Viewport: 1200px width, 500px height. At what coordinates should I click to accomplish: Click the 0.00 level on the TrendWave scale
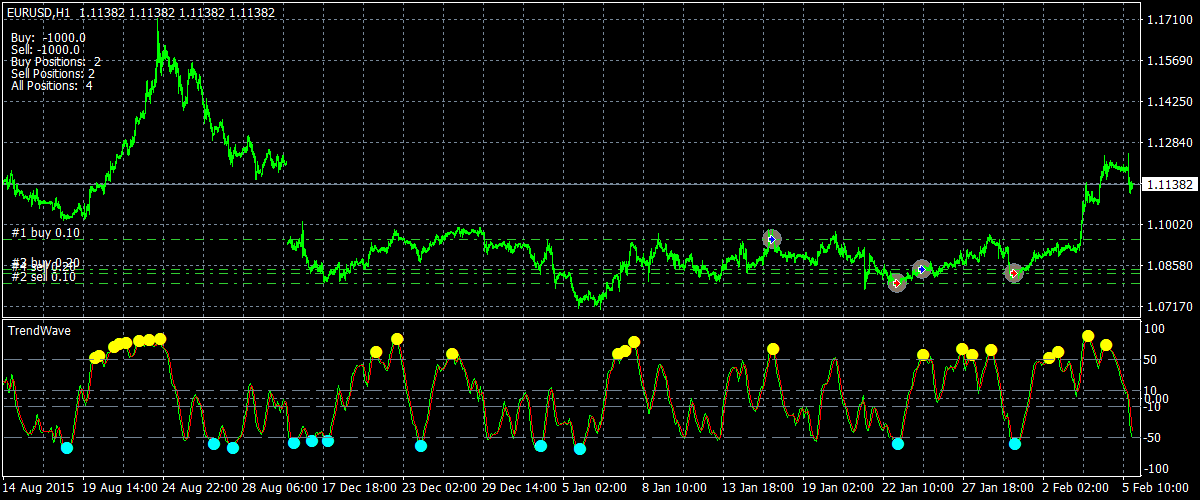click(1158, 398)
